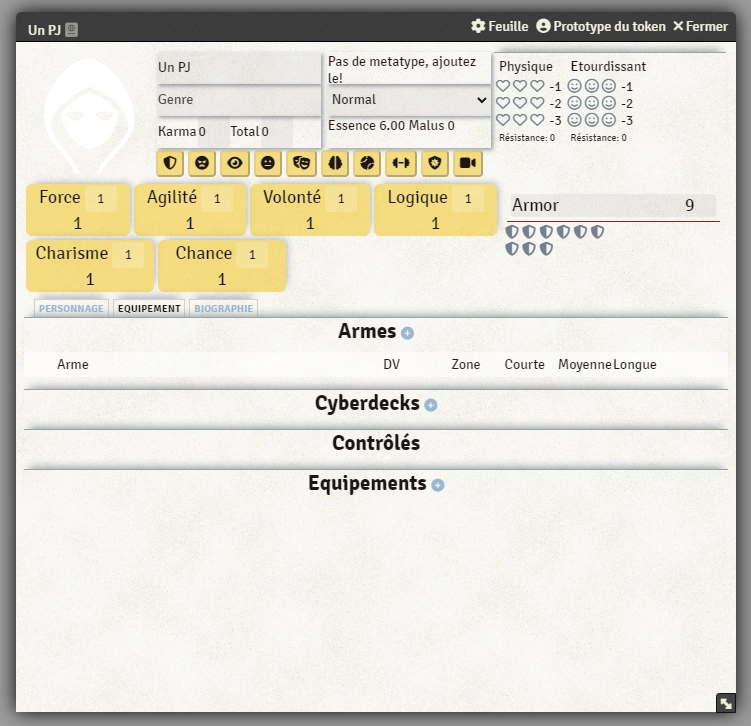
Task: Click the theater masks roll icon
Action: [301, 163]
